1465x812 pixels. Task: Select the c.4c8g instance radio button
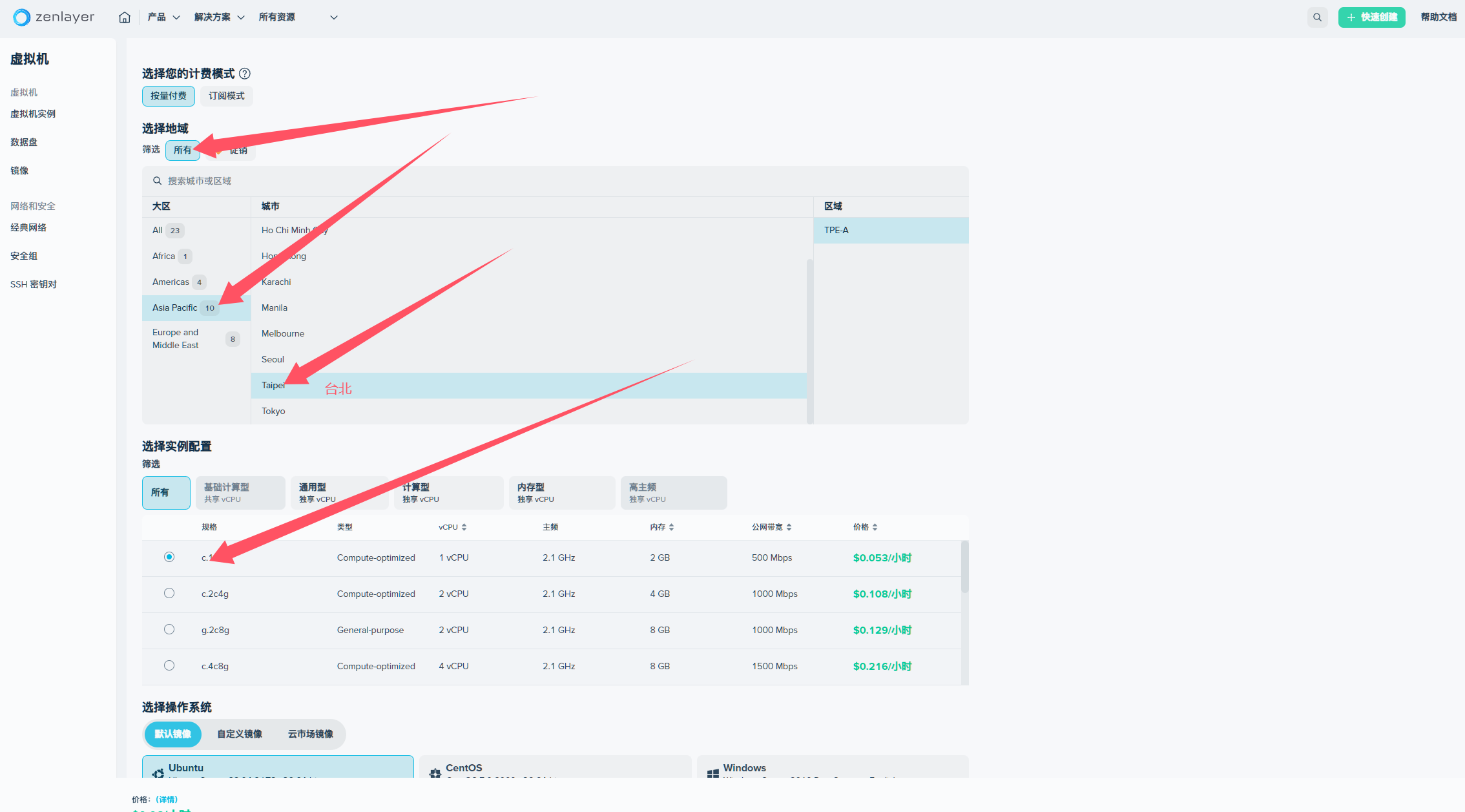(x=169, y=665)
